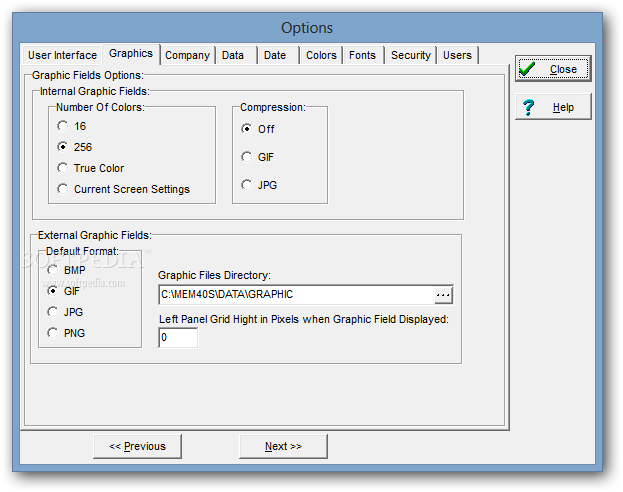
Task: Choose GIF as default format
Action: click(64, 291)
